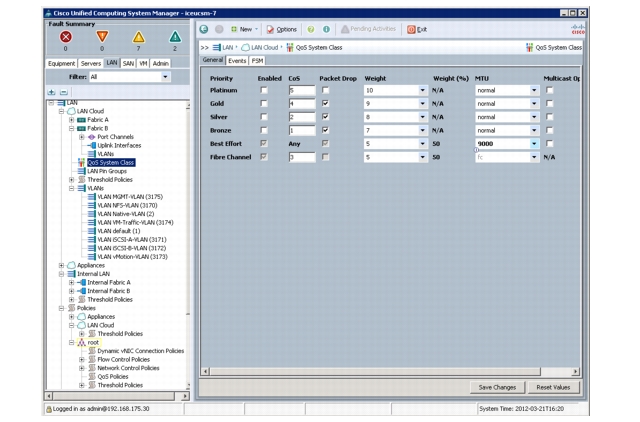
Task: Click the info about icon in toolbar
Action: tap(326, 29)
